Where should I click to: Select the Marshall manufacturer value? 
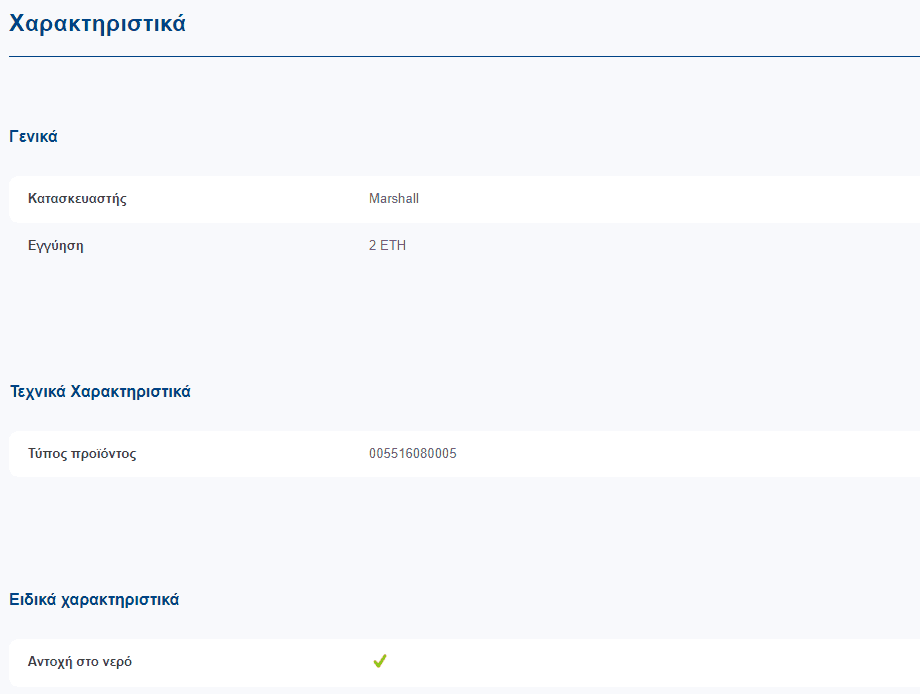coord(394,198)
